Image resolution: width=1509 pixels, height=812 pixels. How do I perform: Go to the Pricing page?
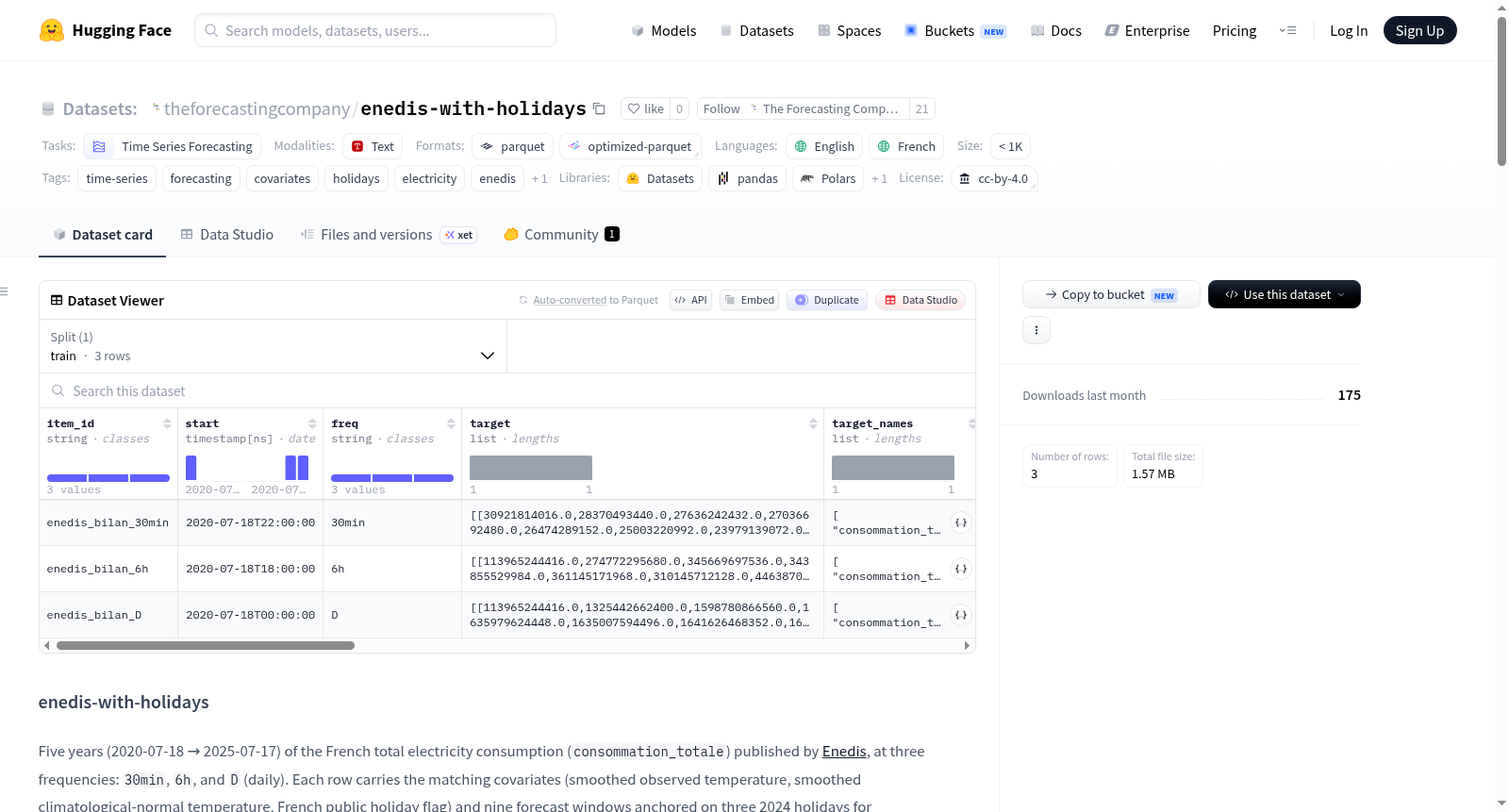[1235, 30]
